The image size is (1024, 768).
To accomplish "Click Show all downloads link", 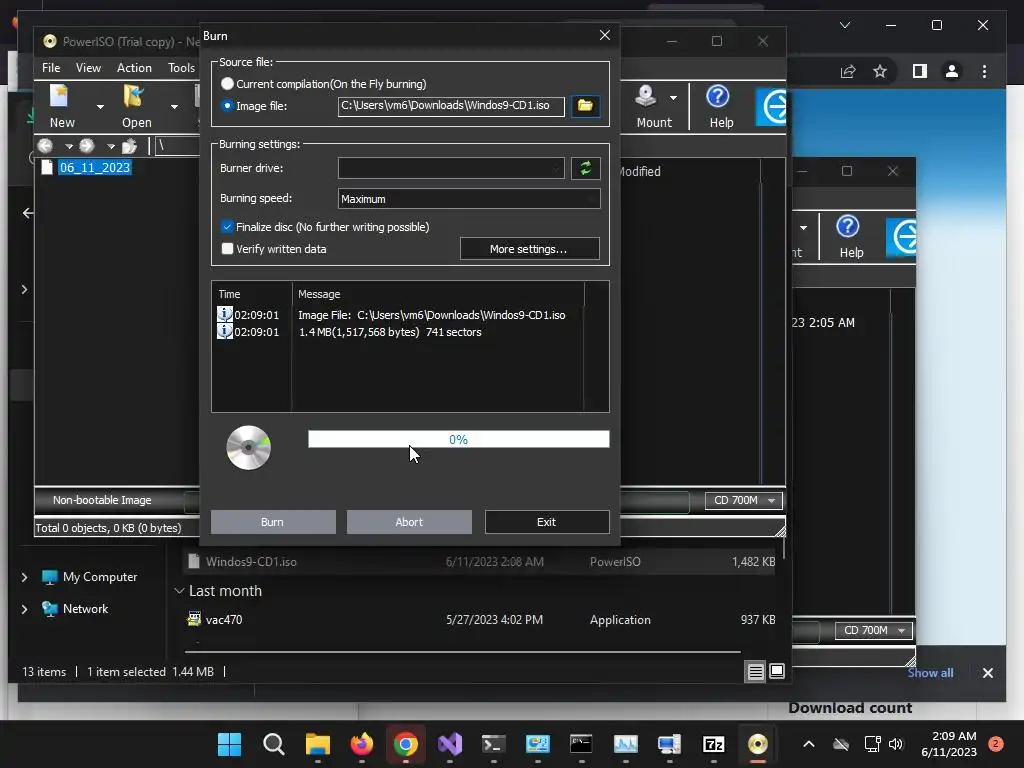I will coord(930,673).
